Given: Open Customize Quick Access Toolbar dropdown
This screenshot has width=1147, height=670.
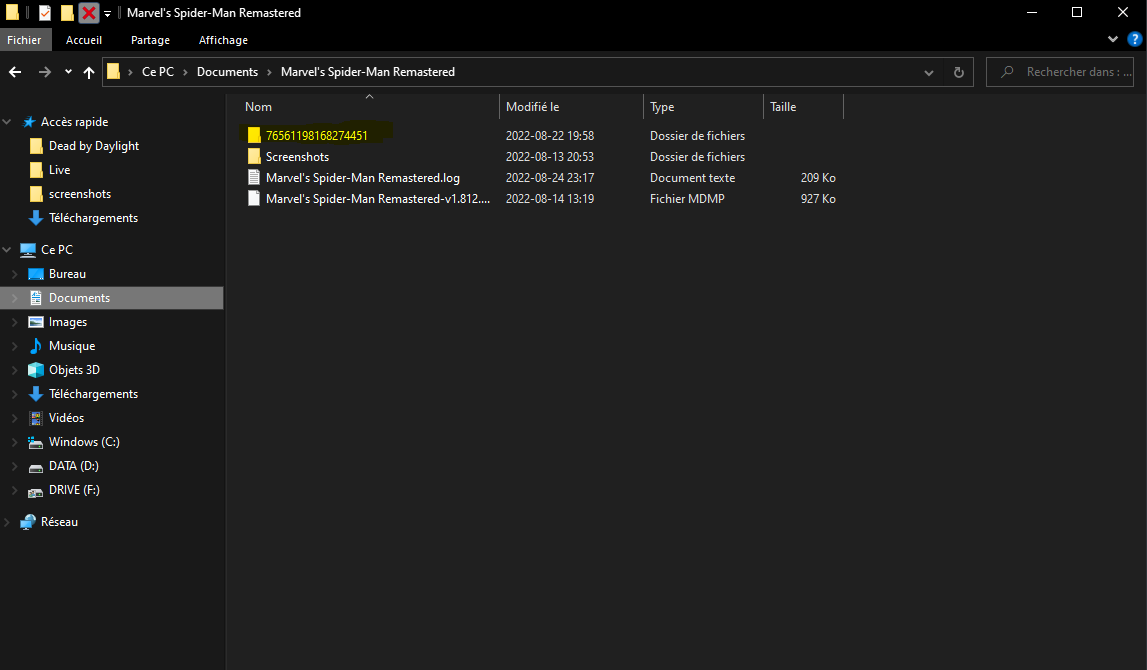Looking at the screenshot, I should (108, 13).
